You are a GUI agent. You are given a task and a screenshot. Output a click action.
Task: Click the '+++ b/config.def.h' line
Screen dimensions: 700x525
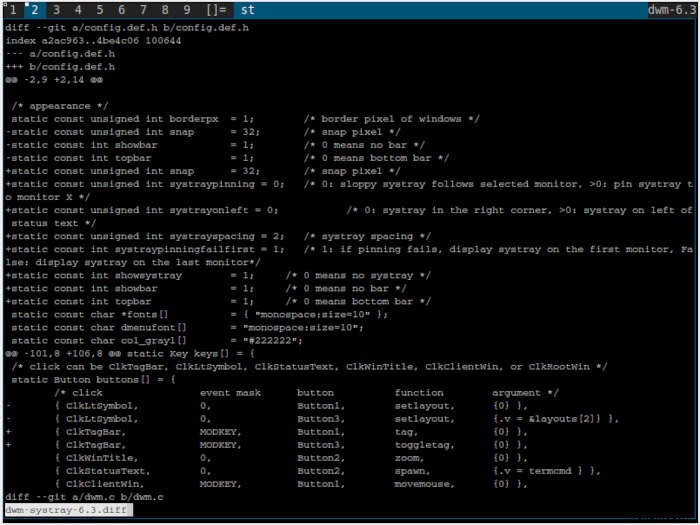[60, 67]
